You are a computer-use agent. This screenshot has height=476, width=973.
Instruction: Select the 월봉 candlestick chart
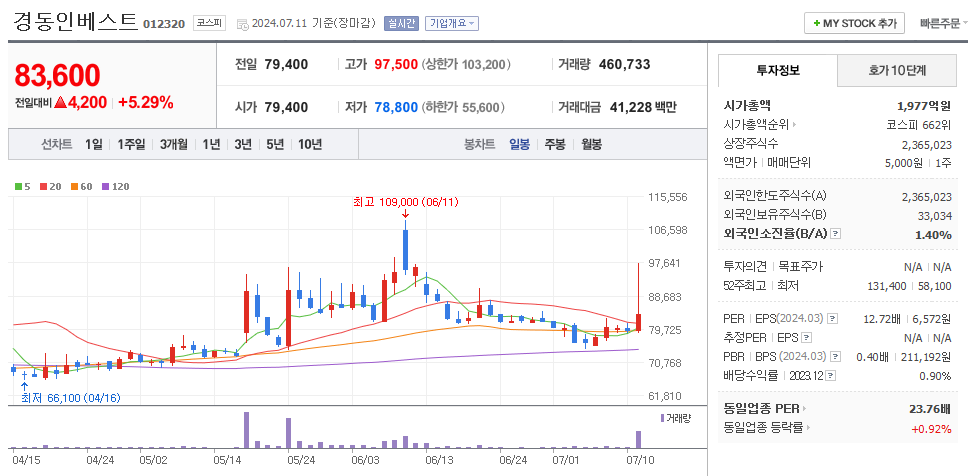pos(591,145)
